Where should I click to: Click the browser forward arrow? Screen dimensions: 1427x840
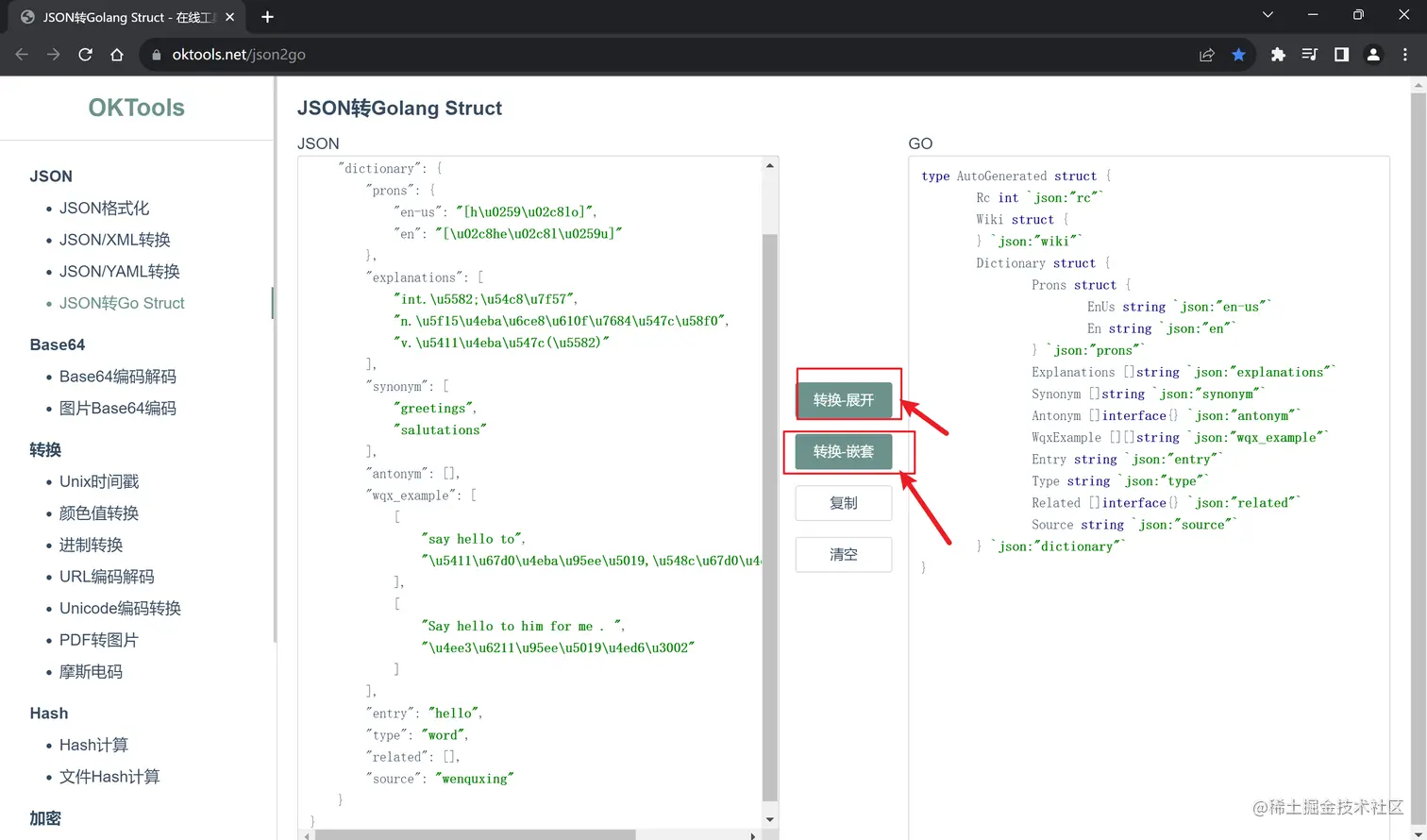[54, 55]
